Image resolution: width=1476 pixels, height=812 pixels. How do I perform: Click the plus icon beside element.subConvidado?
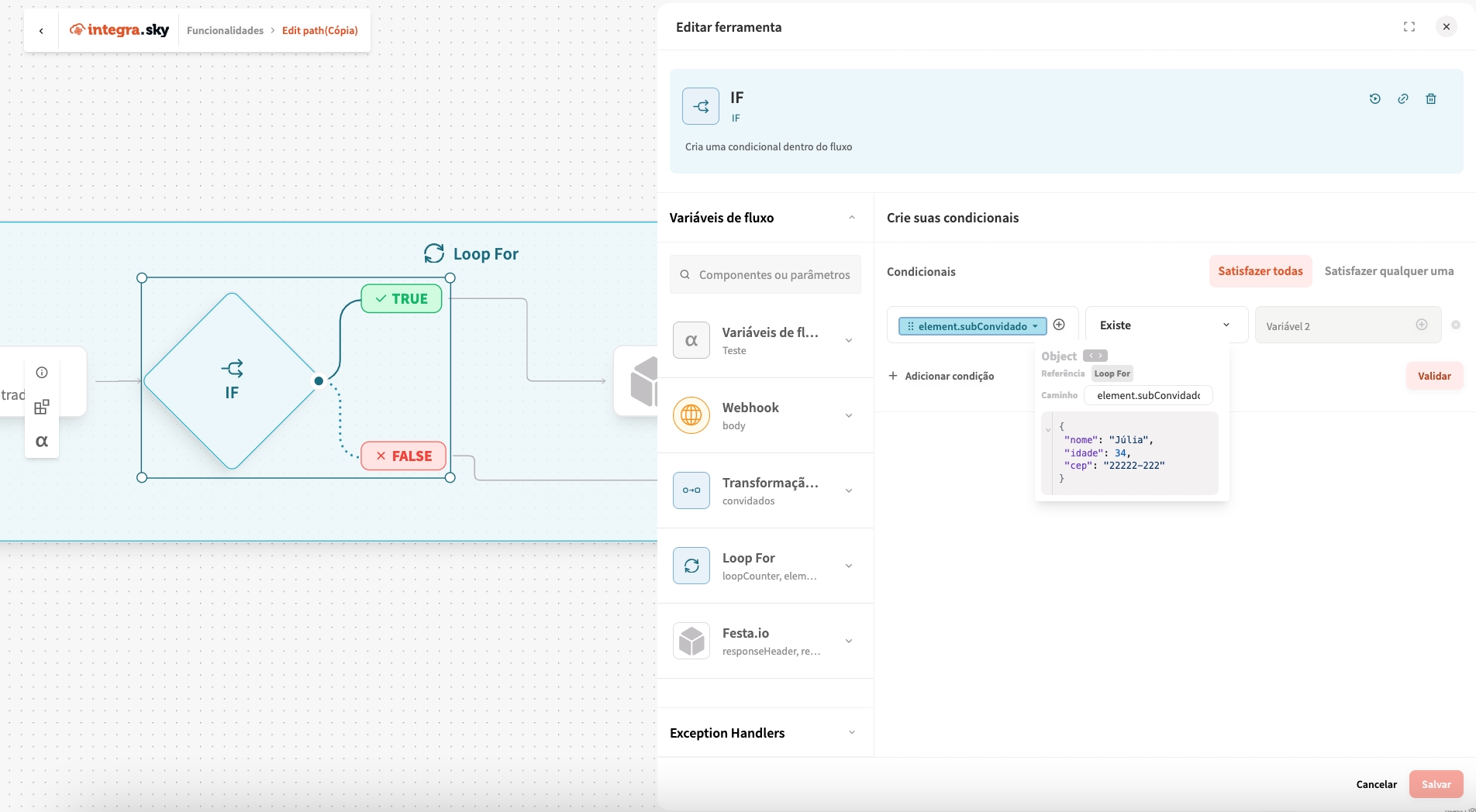[1059, 325]
